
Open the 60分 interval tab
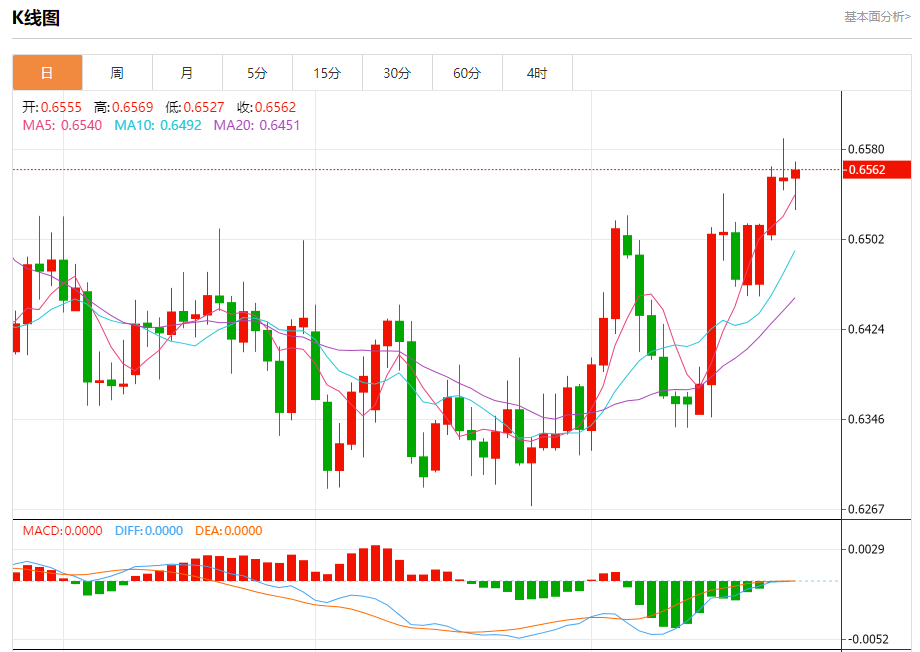(467, 73)
